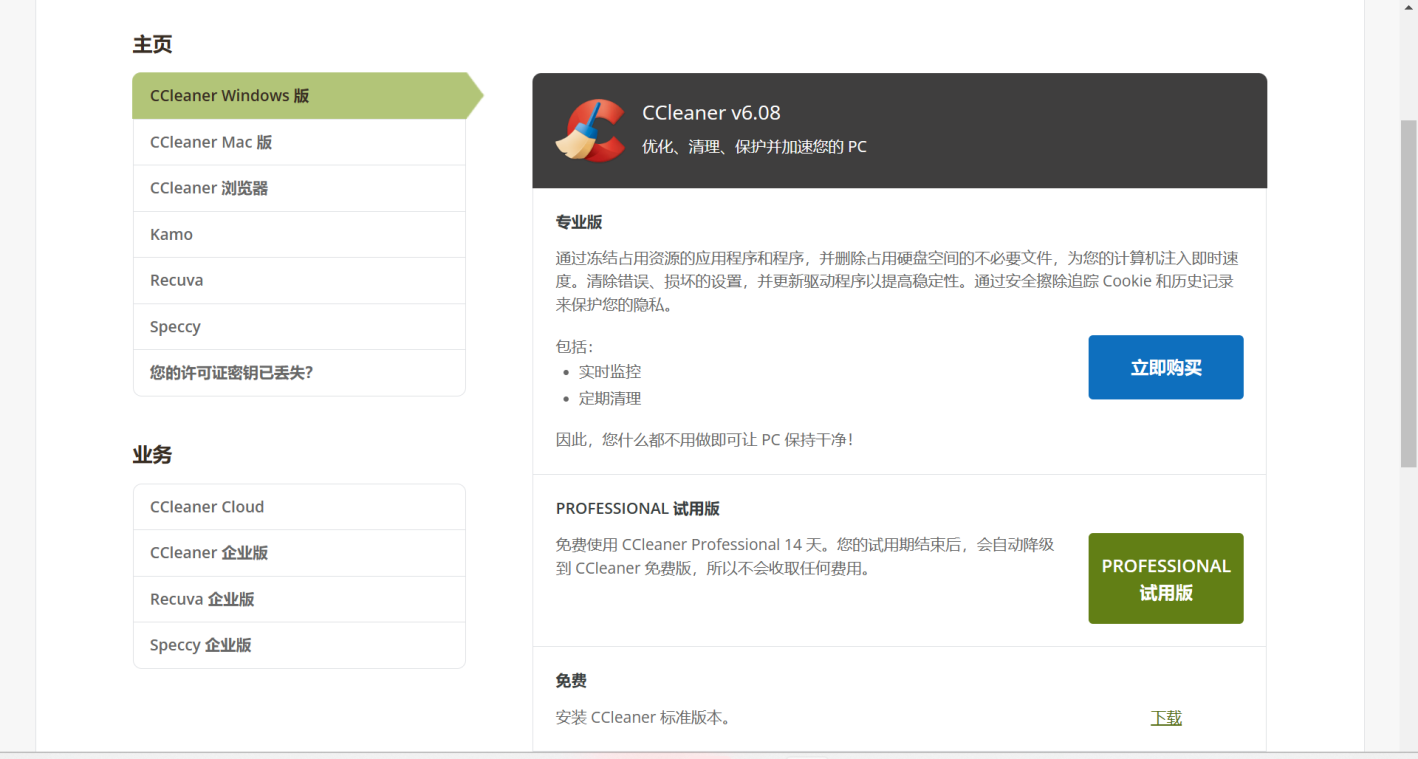View the Recuva product page
This screenshot has width=1418, height=759.
(x=176, y=280)
